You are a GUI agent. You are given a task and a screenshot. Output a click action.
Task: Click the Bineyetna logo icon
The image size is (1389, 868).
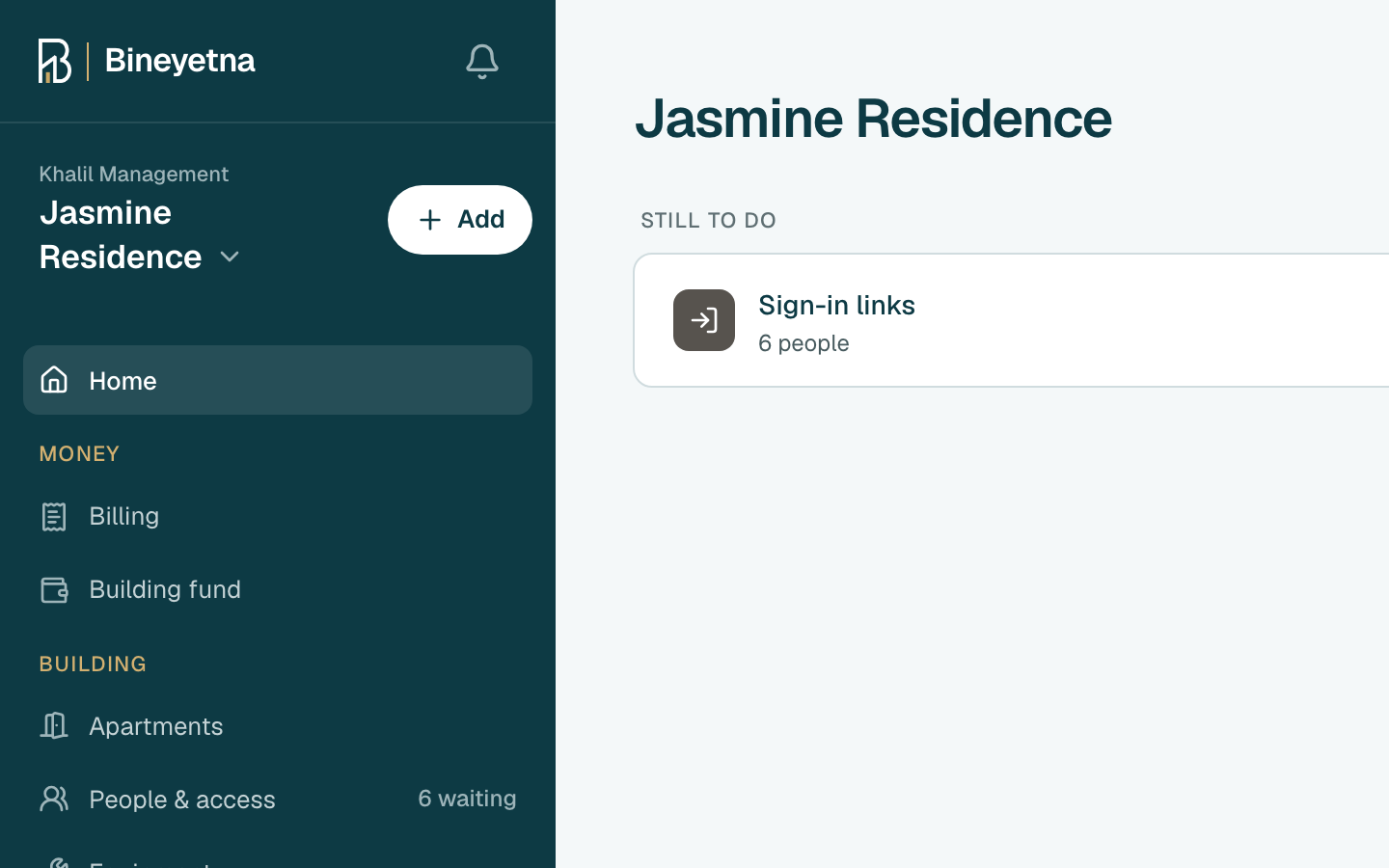tap(55, 61)
